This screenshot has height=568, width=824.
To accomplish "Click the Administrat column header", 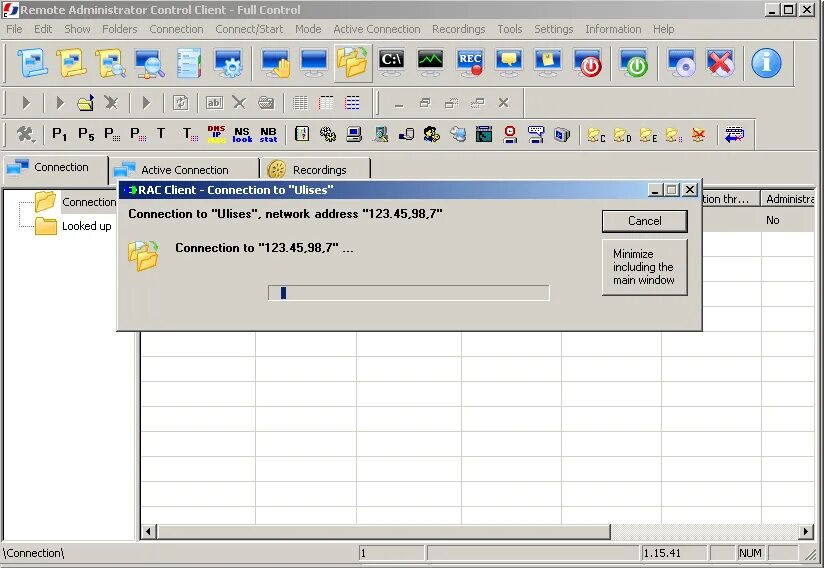I will point(788,199).
